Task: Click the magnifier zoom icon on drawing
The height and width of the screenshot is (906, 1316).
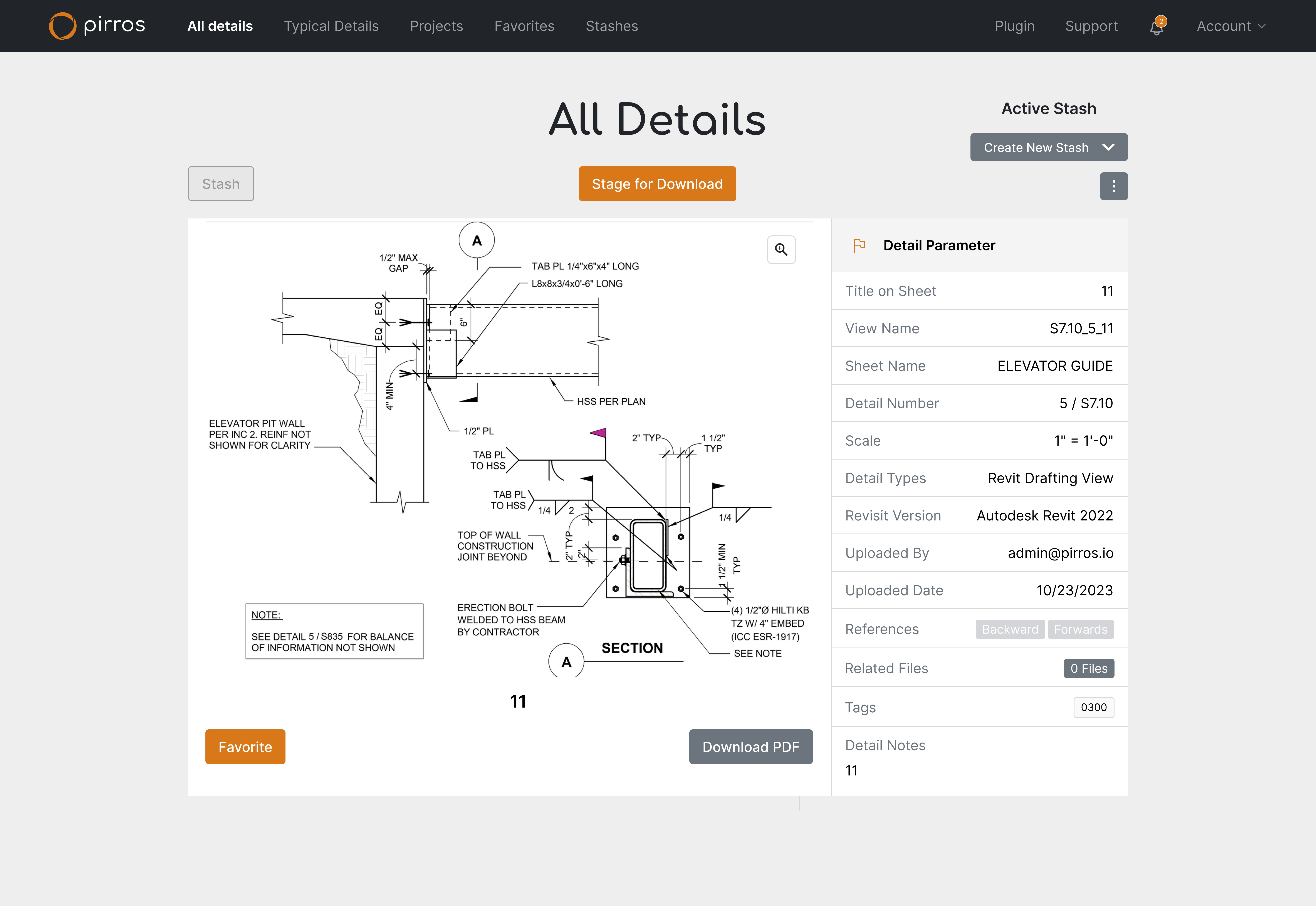Action: point(781,250)
